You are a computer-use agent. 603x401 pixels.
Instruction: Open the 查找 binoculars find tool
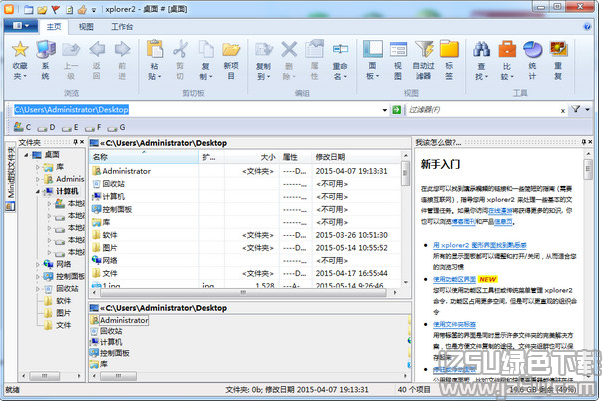[481, 49]
